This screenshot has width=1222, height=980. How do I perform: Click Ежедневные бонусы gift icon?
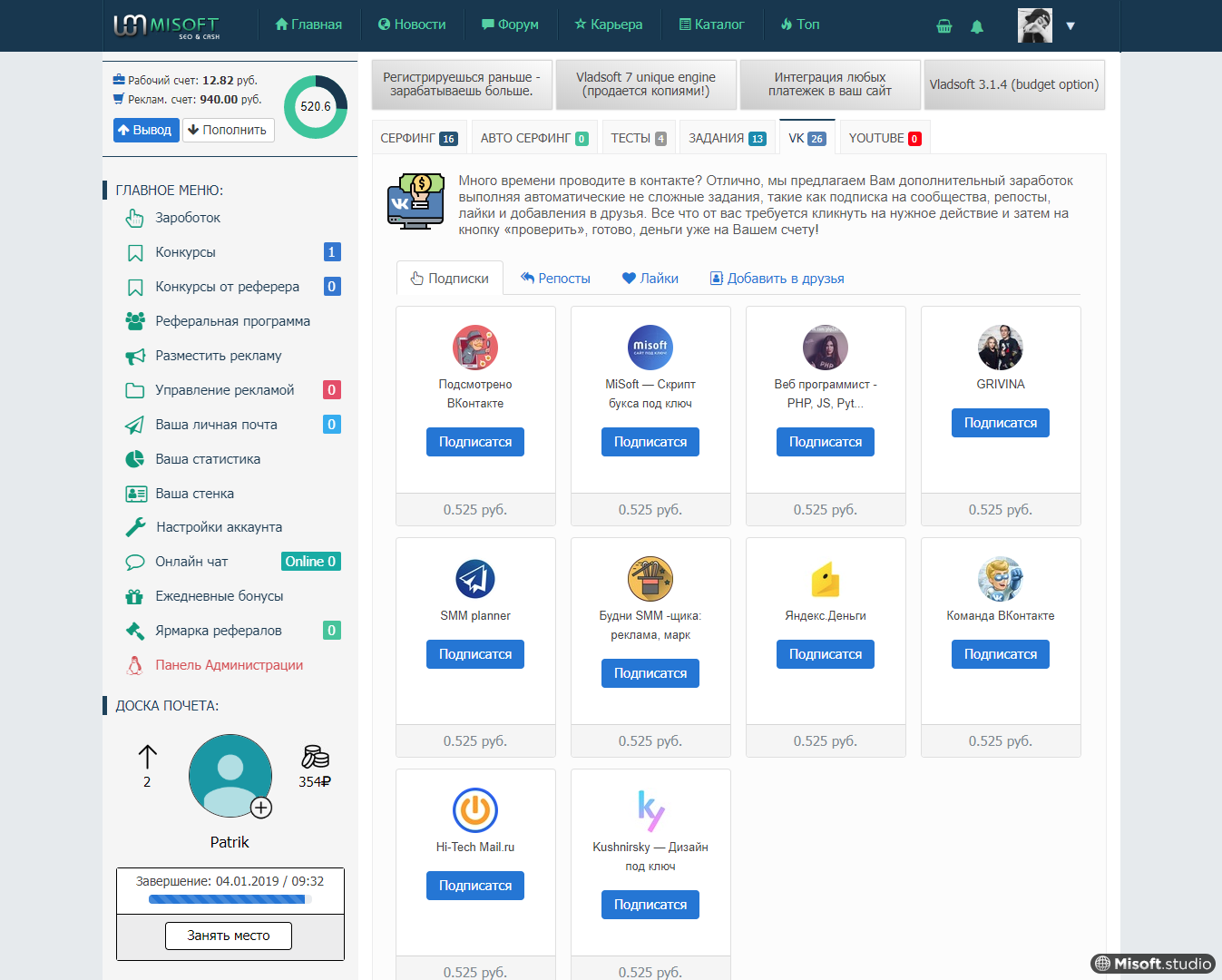[x=134, y=596]
